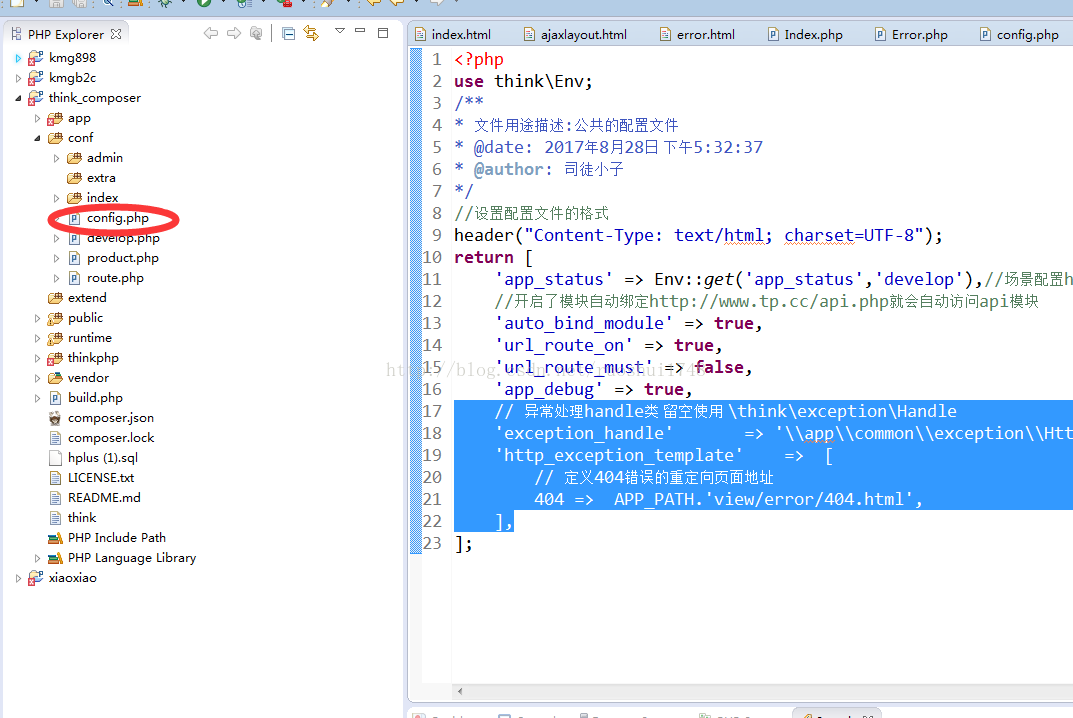
Task: Click the Forward navigation arrow in PHP Explorer
Action: point(234,33)
